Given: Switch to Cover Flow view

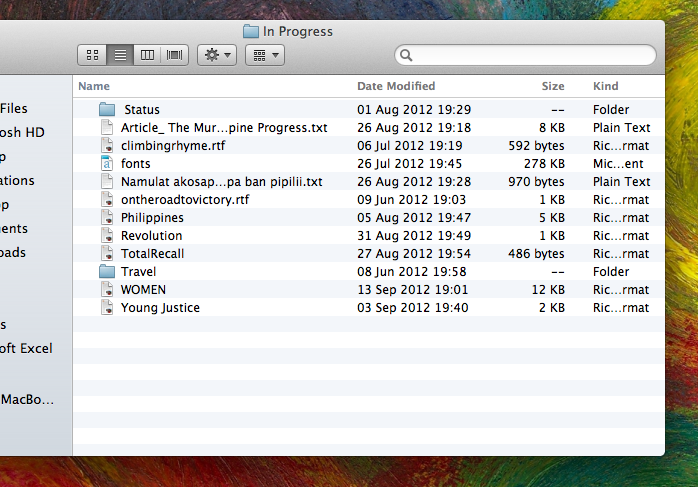Looking at the screenshot, I should click(x=175, y=55).
